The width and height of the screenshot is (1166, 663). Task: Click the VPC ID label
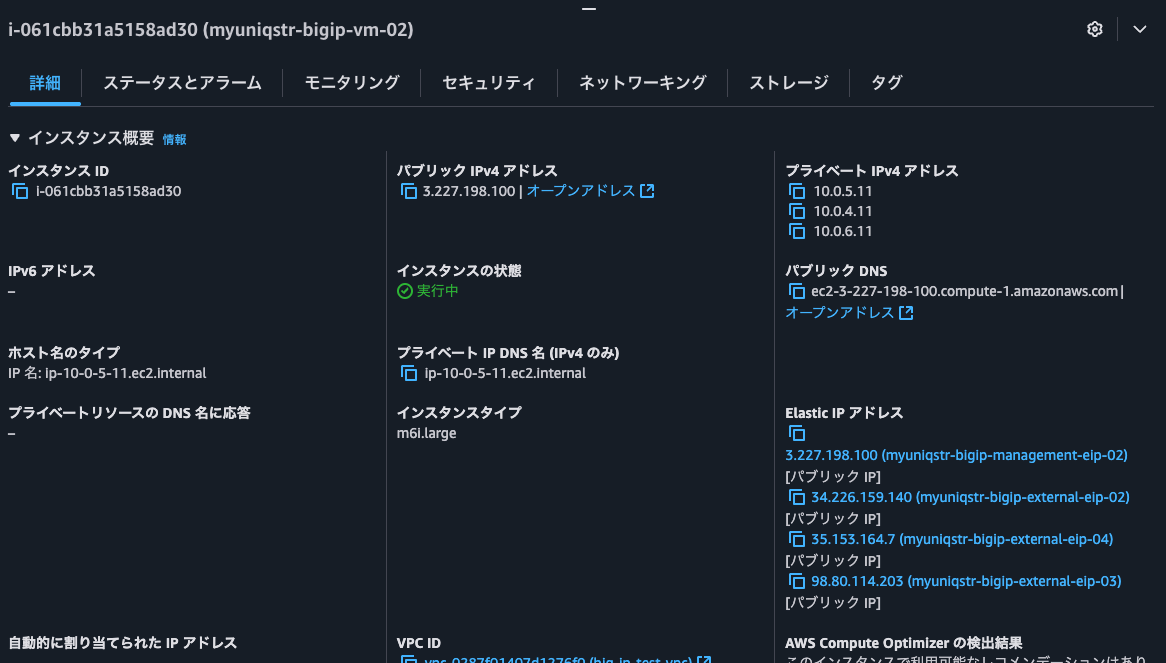pyautogui.click(x=419, y=643)
